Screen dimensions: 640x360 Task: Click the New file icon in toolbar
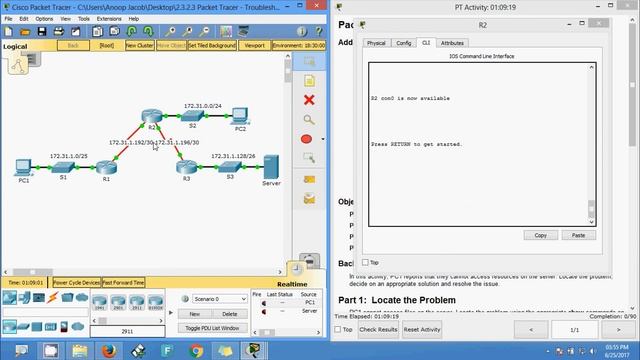click(9, 31)
